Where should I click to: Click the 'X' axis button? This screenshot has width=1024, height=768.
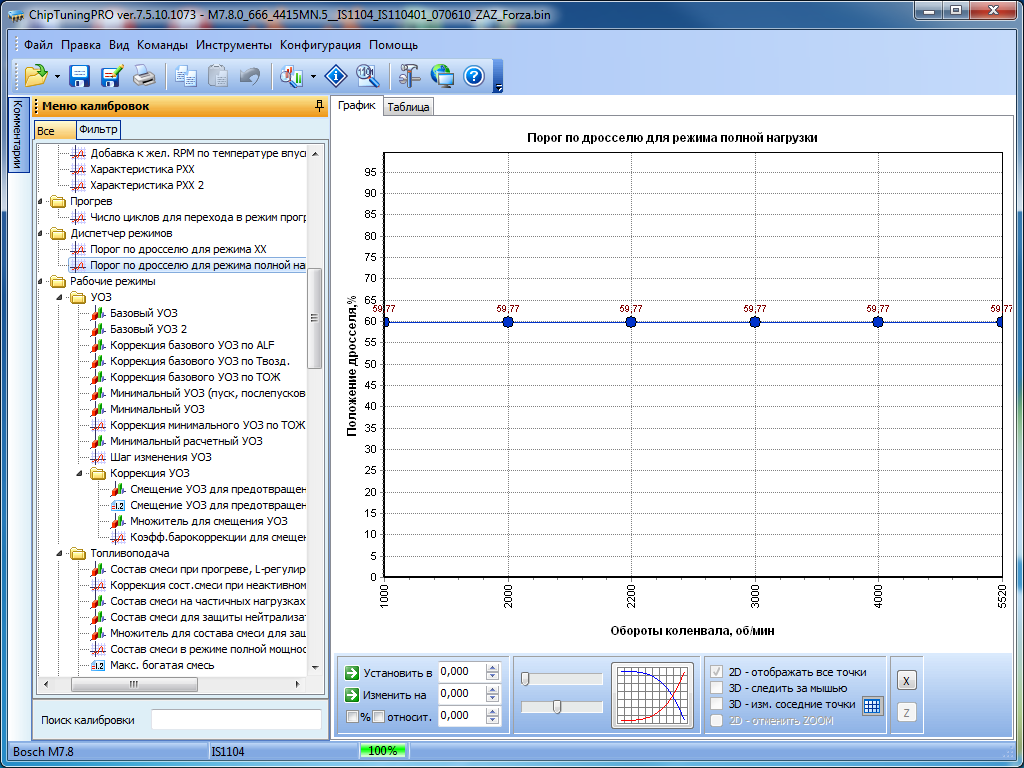click(x=905, y=681)
